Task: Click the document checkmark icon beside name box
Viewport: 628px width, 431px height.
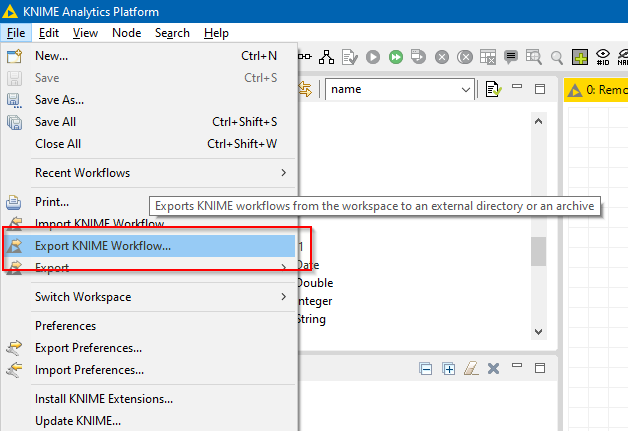Action: (x=493, y=89)
